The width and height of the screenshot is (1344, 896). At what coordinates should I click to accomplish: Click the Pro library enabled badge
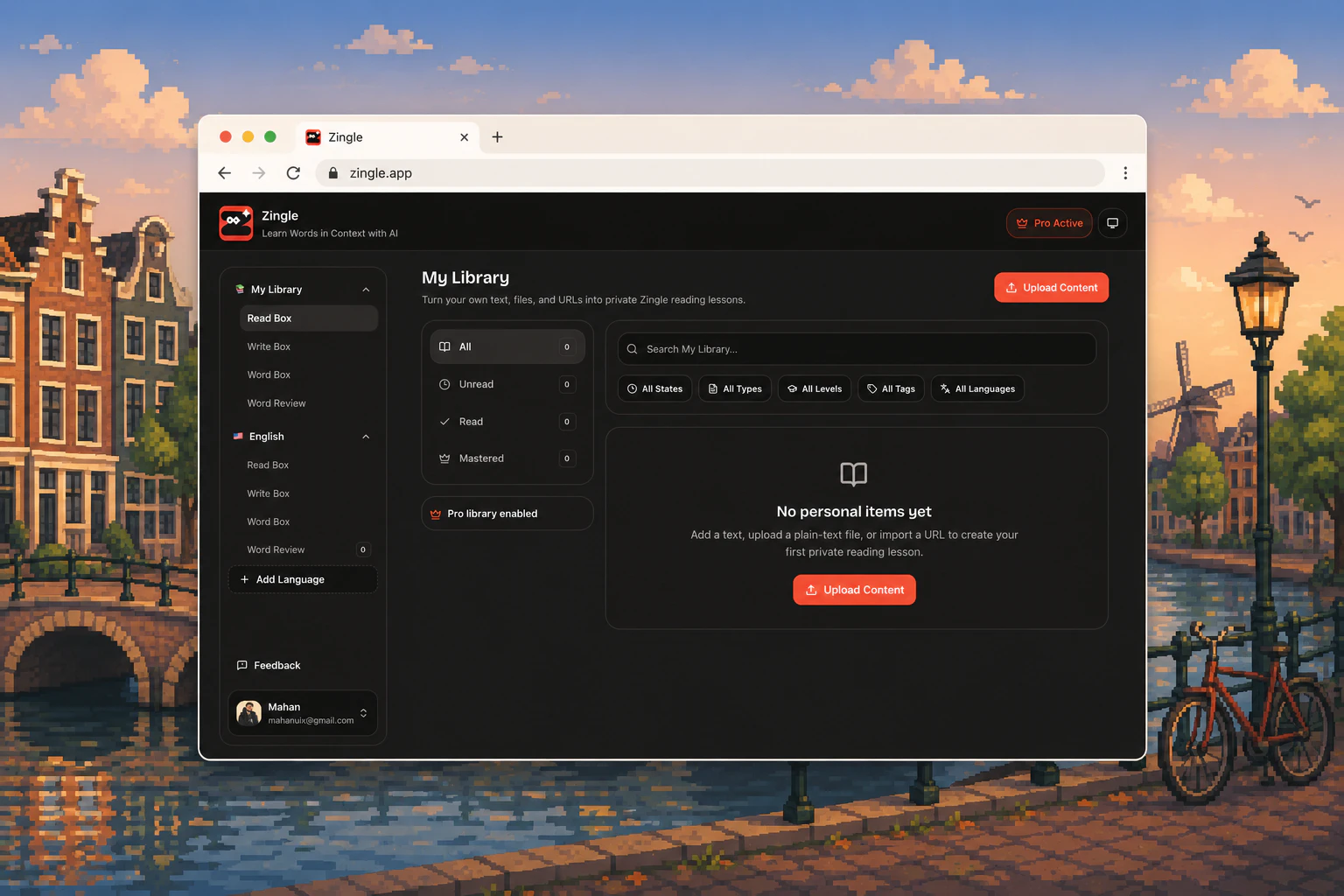point(507,514)
